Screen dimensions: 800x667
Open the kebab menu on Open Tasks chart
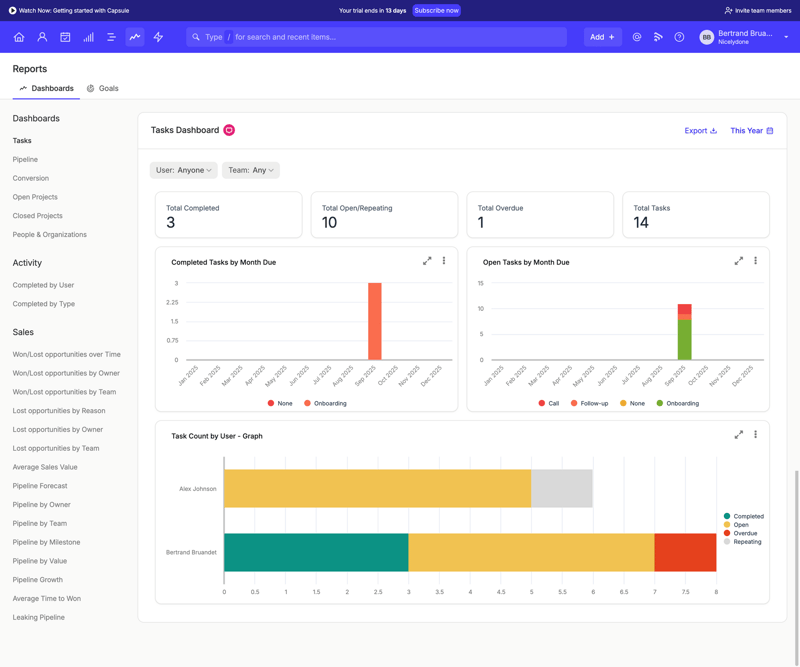tap(755, 260)
